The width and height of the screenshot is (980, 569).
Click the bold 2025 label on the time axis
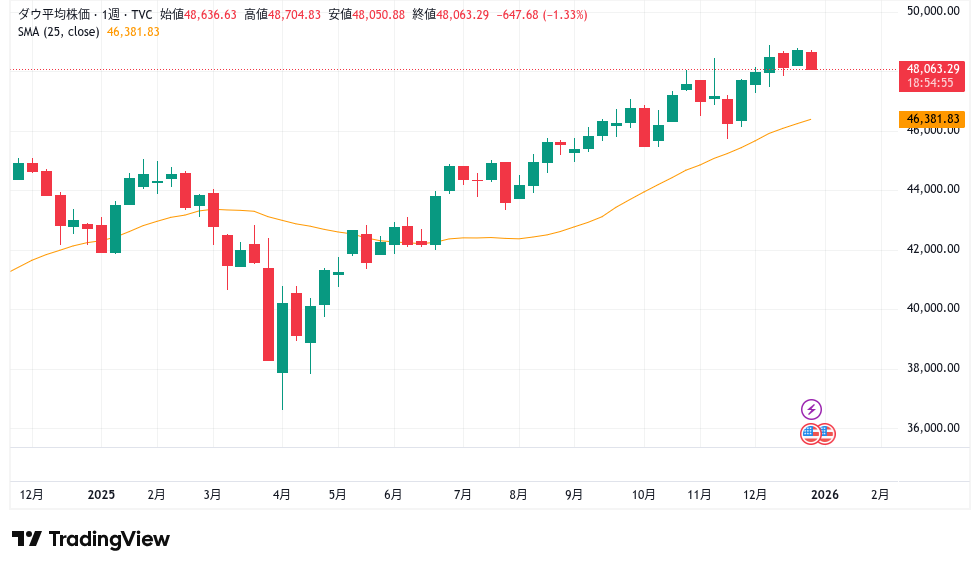(x=102, y=494)
